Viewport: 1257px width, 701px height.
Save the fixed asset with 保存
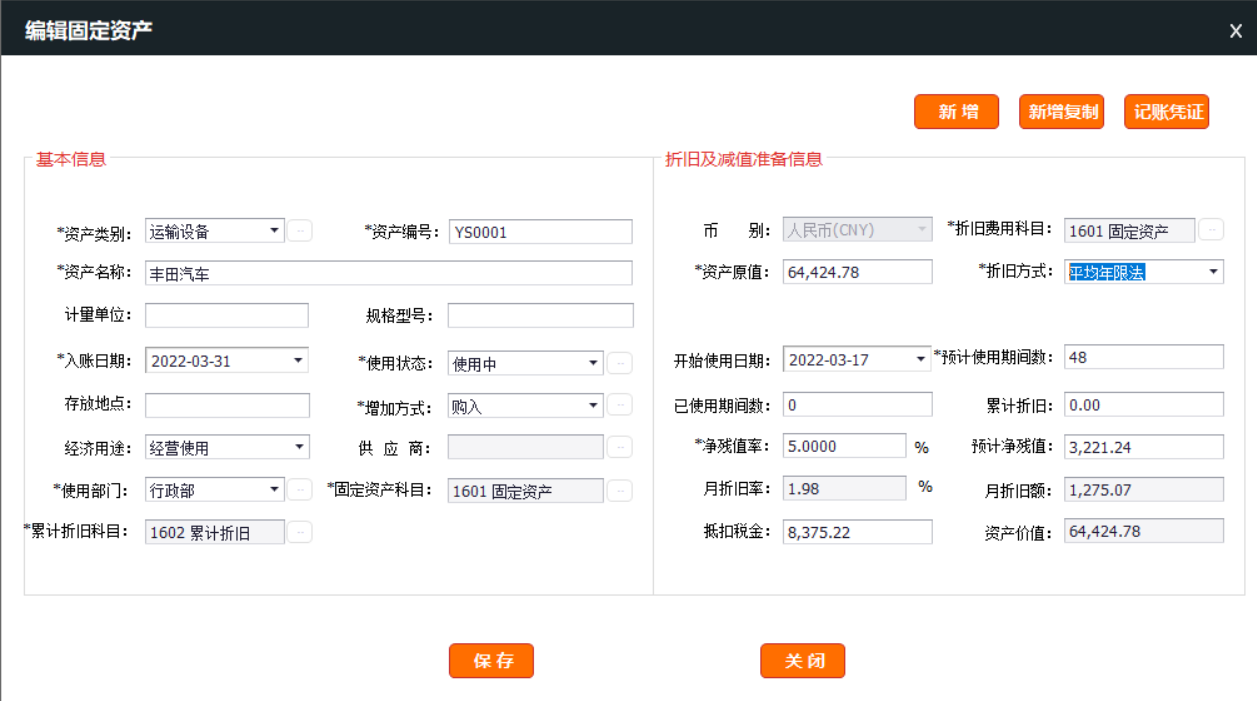pyautogui.click(x=491, y=661)
